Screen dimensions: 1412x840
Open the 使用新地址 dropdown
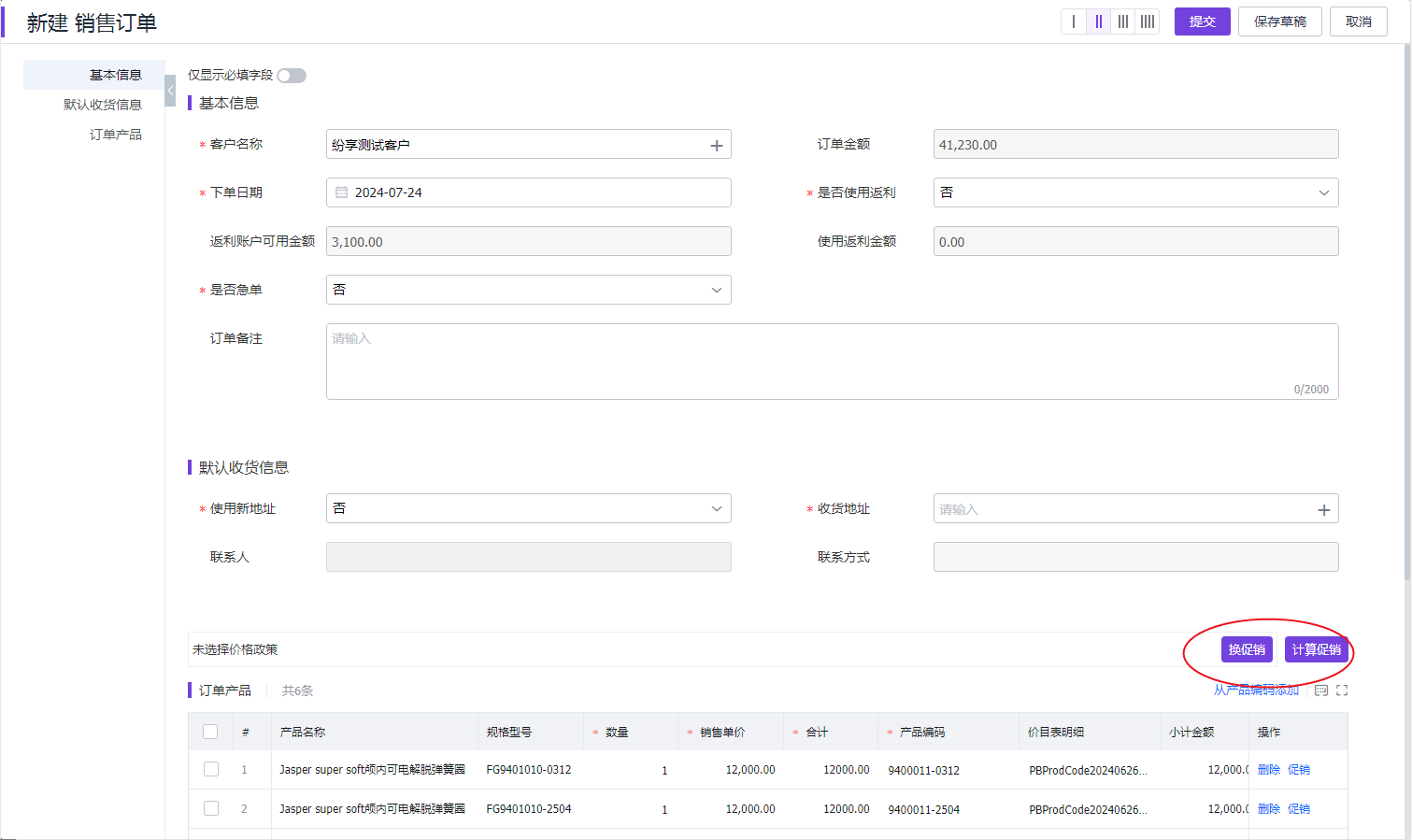click(716, 508)
